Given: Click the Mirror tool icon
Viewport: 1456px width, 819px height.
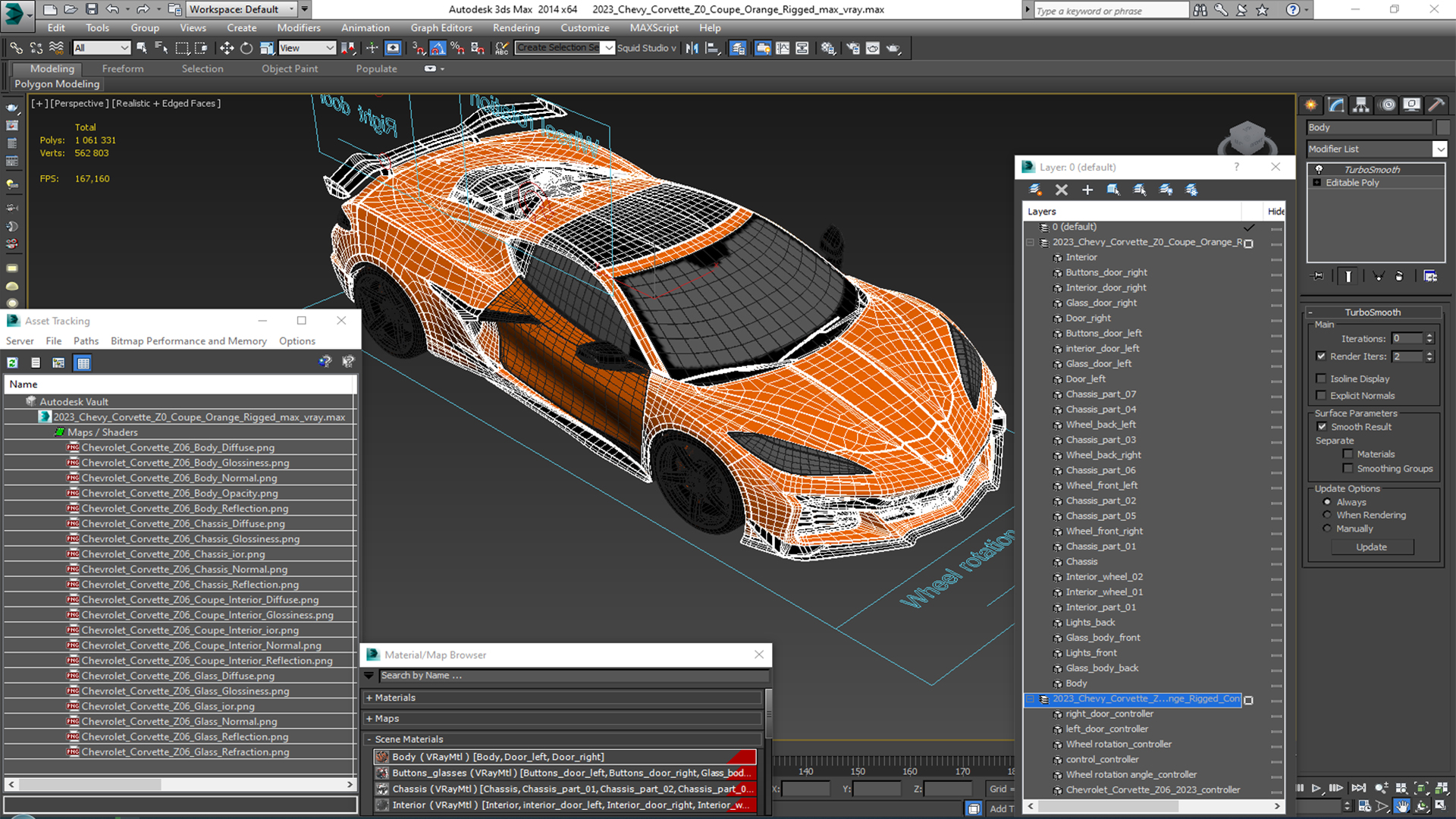Looking at the screenshot, I should coord(692,48).
